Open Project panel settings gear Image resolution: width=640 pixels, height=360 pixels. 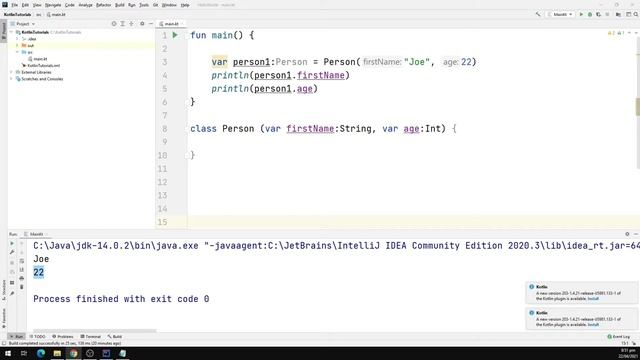[x=142, y=24]
